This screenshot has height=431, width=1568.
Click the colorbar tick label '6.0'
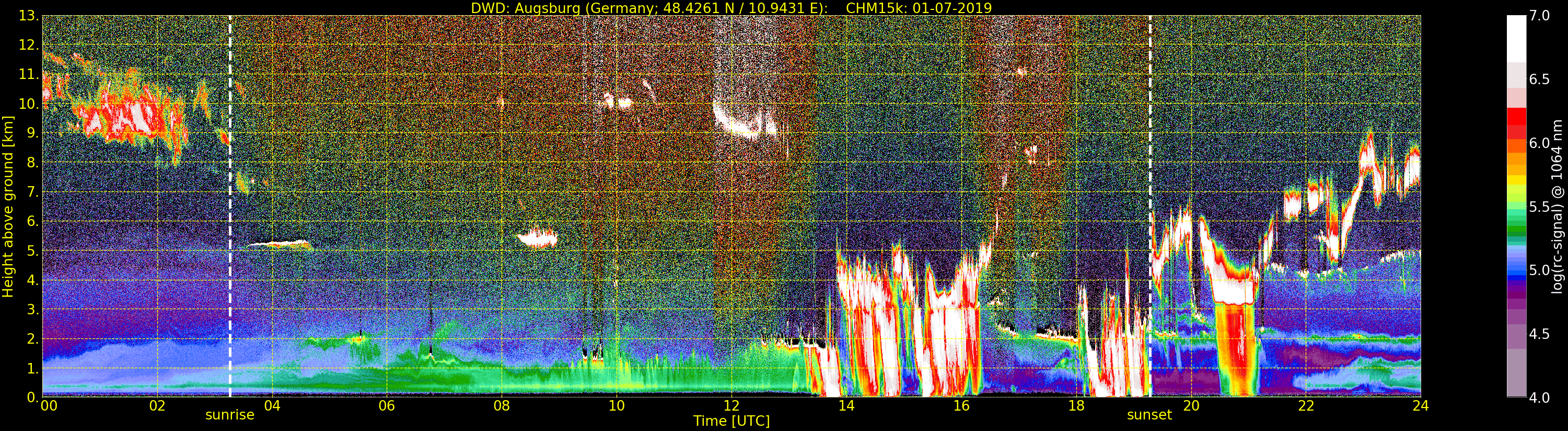tap(1539, 143)
